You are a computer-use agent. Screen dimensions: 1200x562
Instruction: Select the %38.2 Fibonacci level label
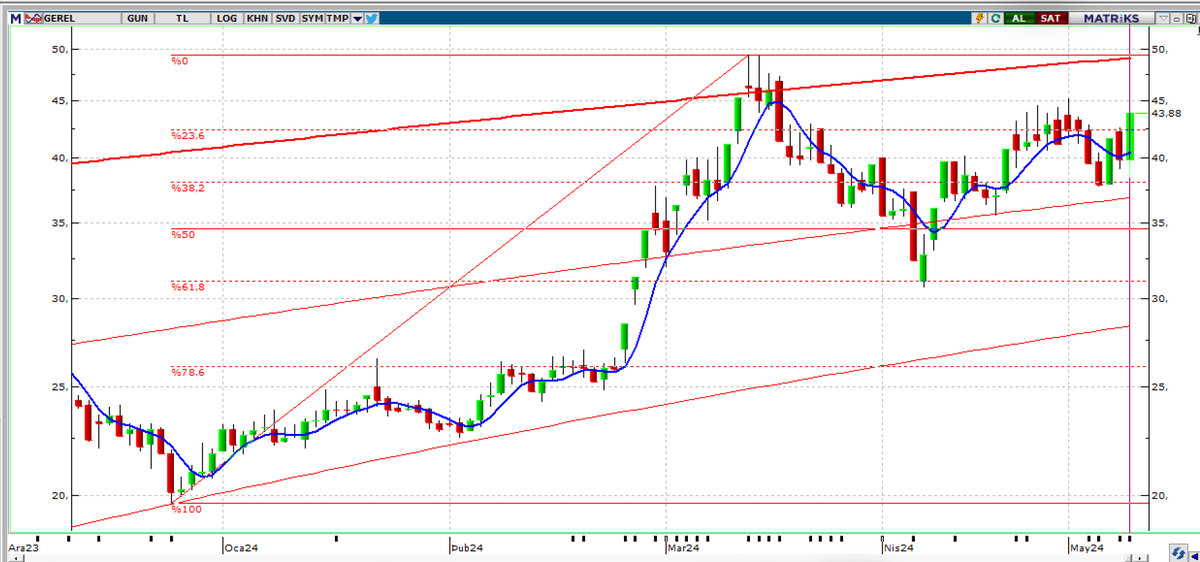click(x=187, y=188)
